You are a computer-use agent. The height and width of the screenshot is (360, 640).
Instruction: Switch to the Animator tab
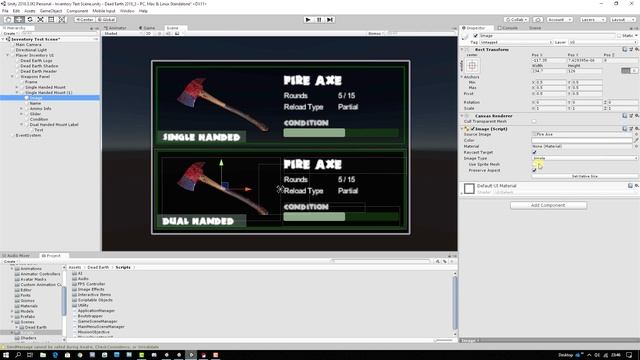pos(115,28)
